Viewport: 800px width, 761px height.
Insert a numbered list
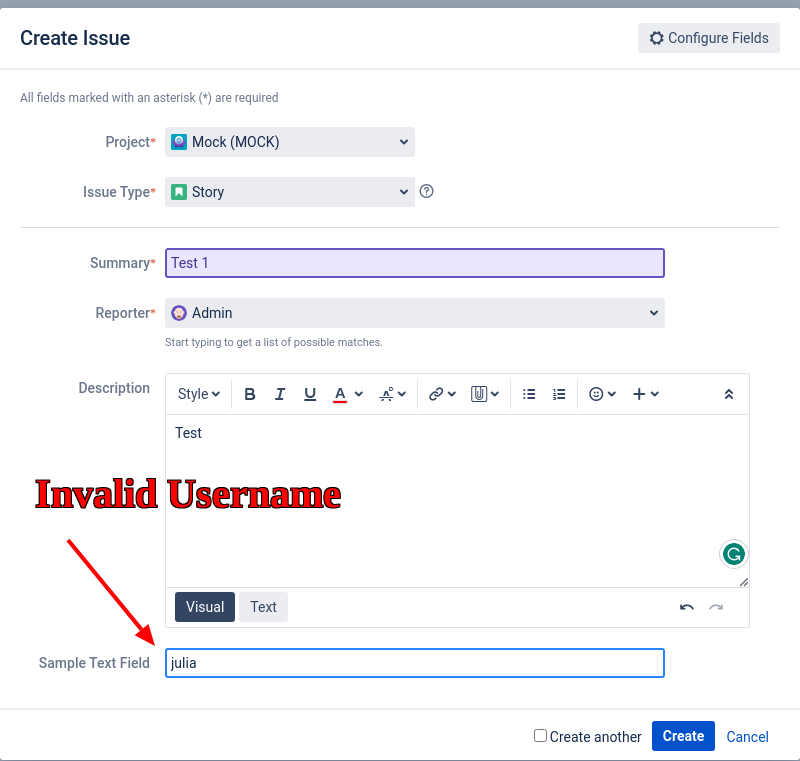coord(559,394)
